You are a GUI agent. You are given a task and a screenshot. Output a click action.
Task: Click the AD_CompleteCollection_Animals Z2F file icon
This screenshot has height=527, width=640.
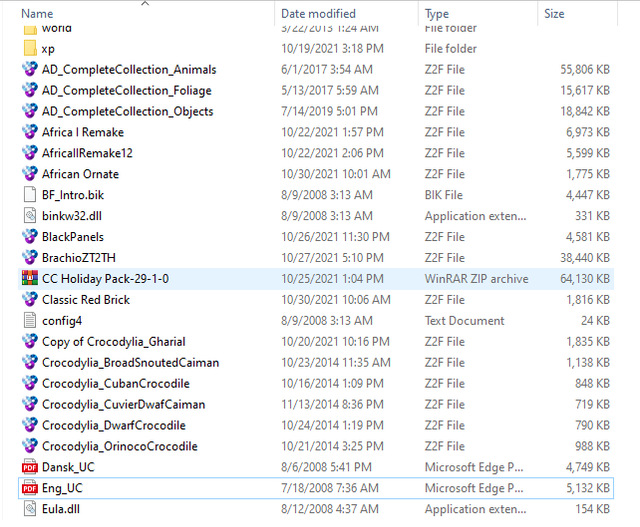click(30, 69)
